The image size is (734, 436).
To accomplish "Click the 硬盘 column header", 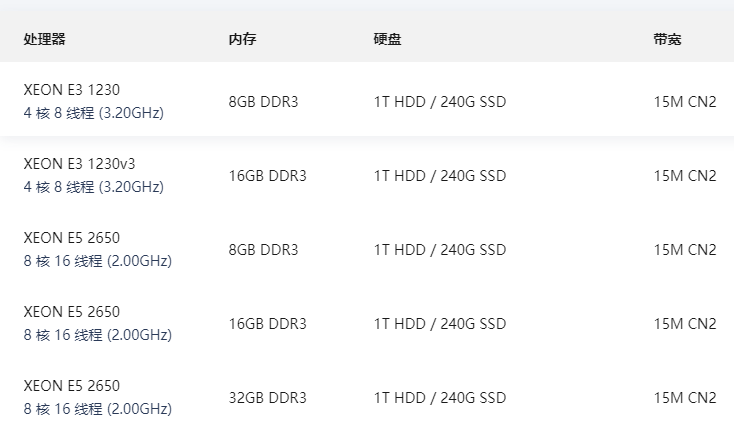I will coord(387,39).
